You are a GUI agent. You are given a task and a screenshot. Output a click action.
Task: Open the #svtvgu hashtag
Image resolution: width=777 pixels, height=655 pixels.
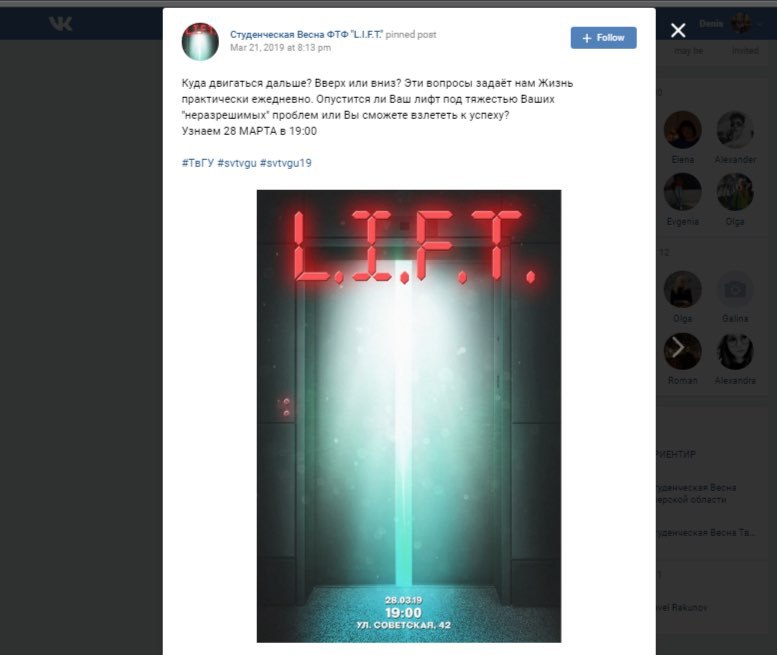[x=237, y=163]
